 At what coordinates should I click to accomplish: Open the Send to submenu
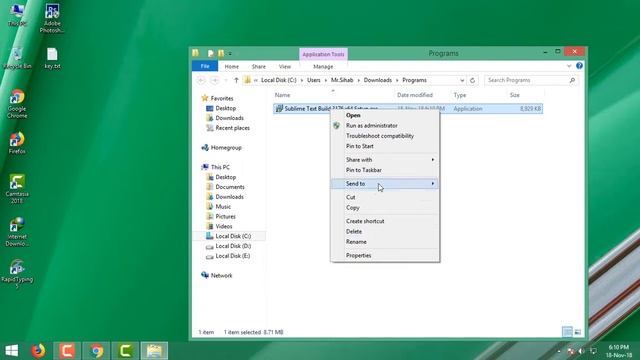pyautogui.click(x=385, y=184)
